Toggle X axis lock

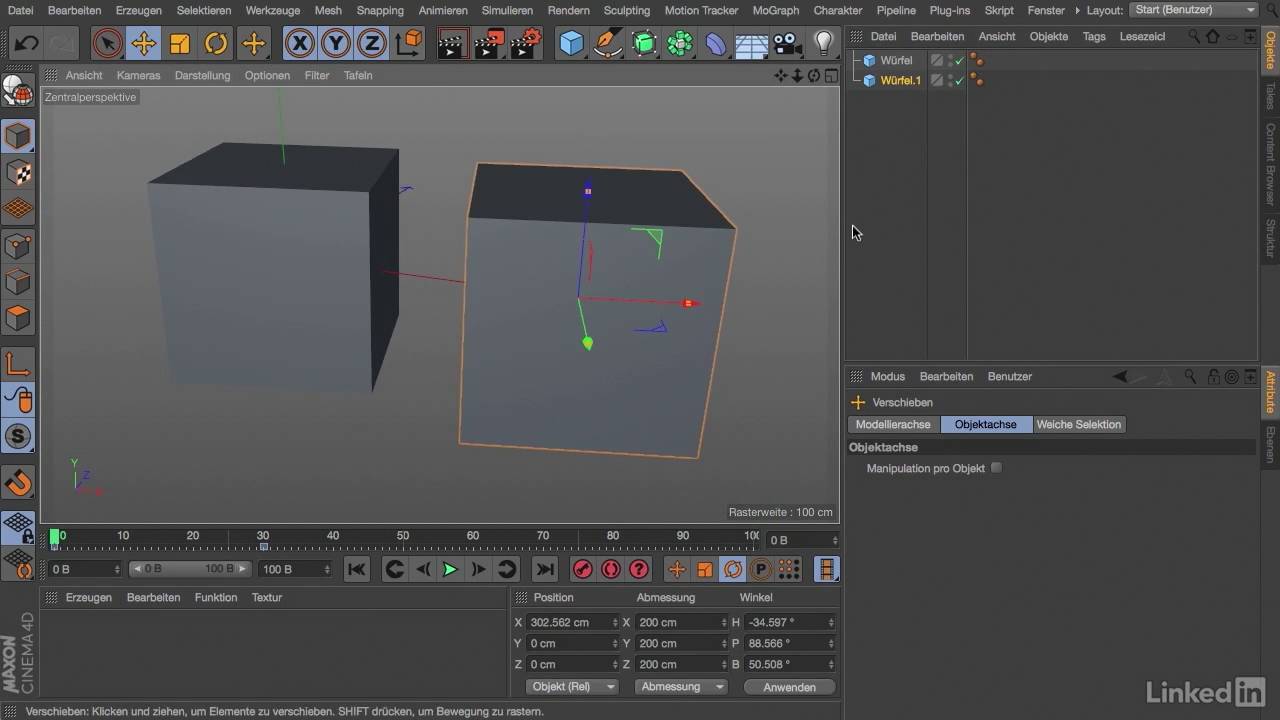[x=299, y=44]
